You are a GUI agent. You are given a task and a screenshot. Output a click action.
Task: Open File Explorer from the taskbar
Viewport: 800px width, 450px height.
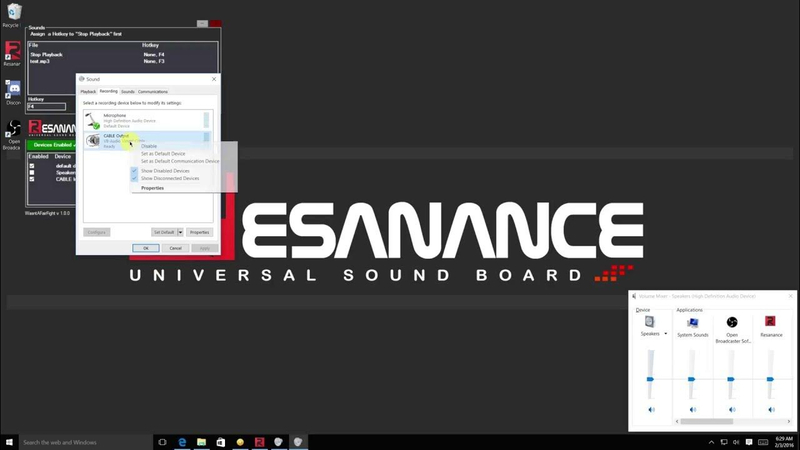[x=202, y=442]
